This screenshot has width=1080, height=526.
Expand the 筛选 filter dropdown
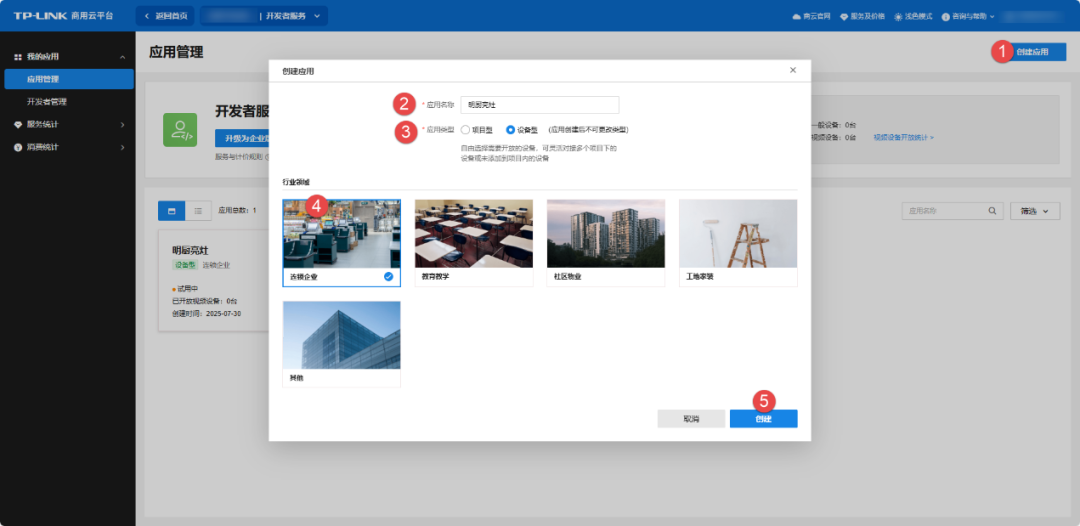(x=1038, y=211)
